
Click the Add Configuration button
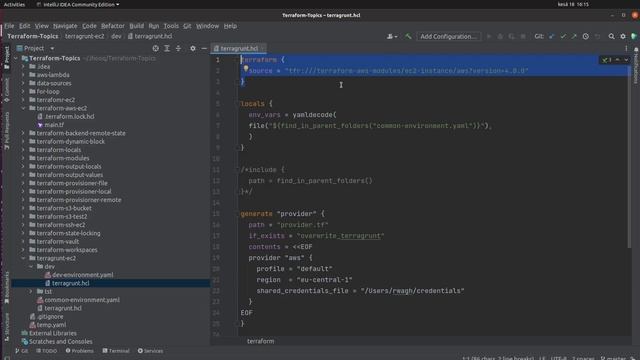click(x=448, y=36)
